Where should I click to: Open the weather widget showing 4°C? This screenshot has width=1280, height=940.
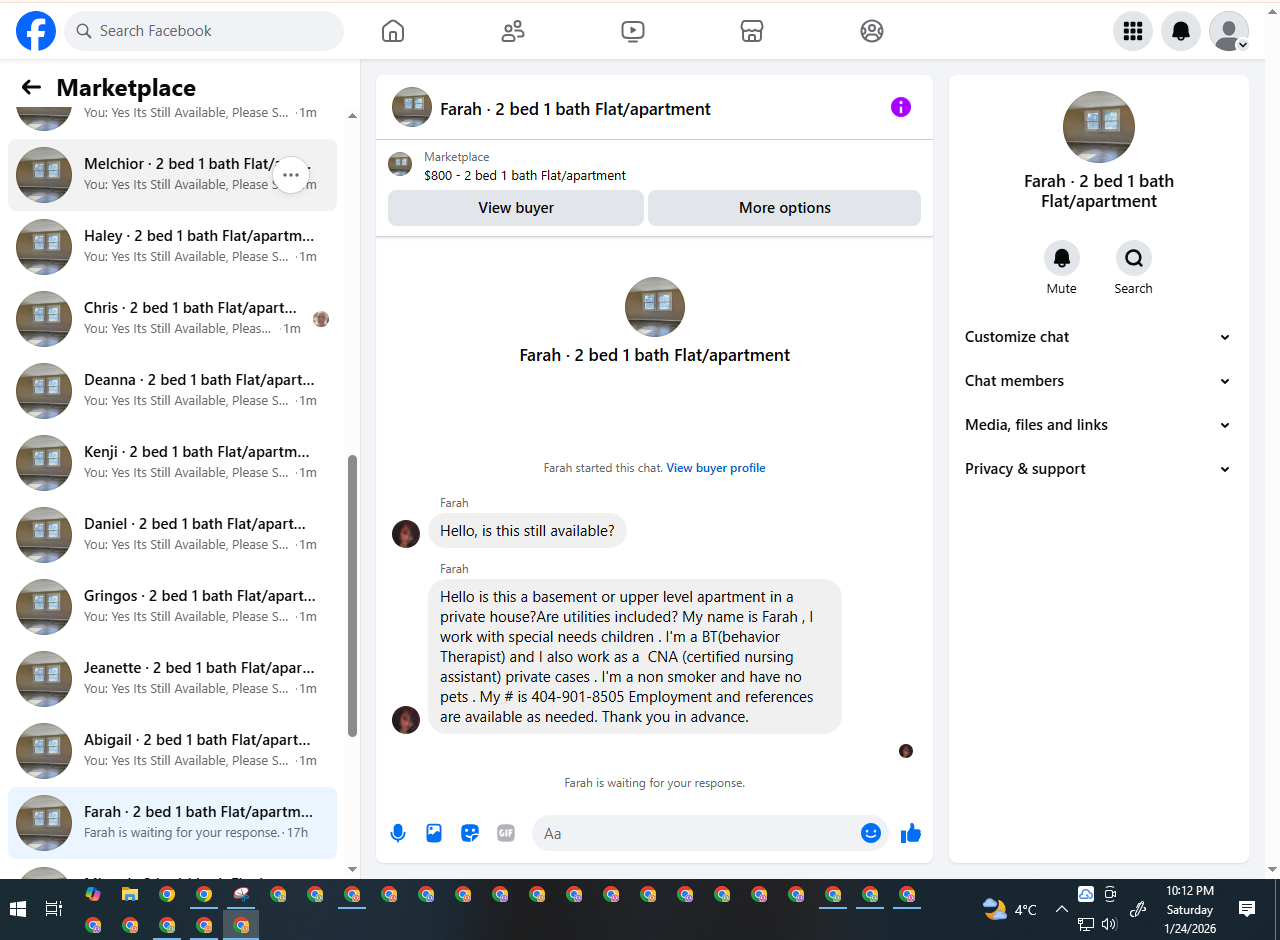[x=1010, y=909]
